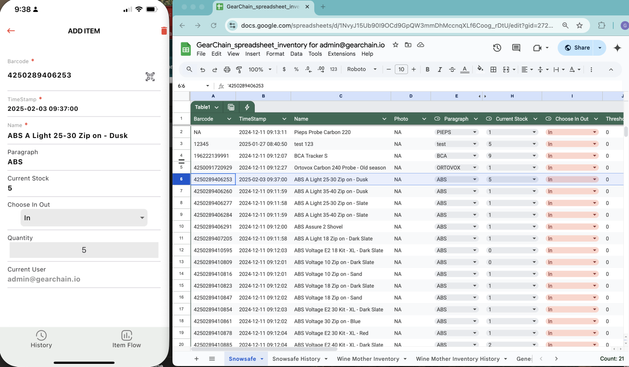This screenshot has width=629, height=367.
Task: Tap the barcode scanner icon
Action: [x=150, y=77]
